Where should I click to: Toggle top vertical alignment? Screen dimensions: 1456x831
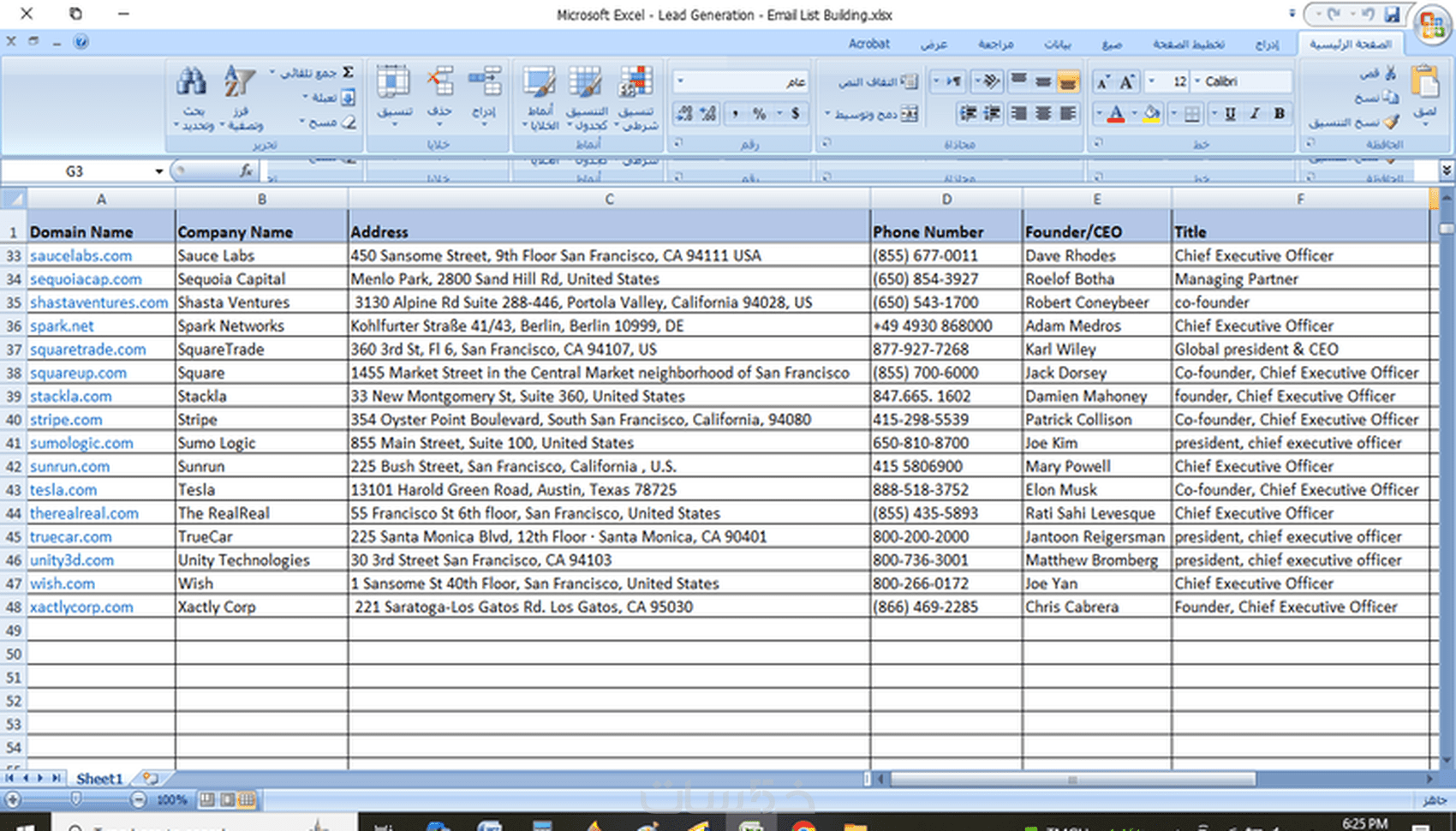point(1018,82)
